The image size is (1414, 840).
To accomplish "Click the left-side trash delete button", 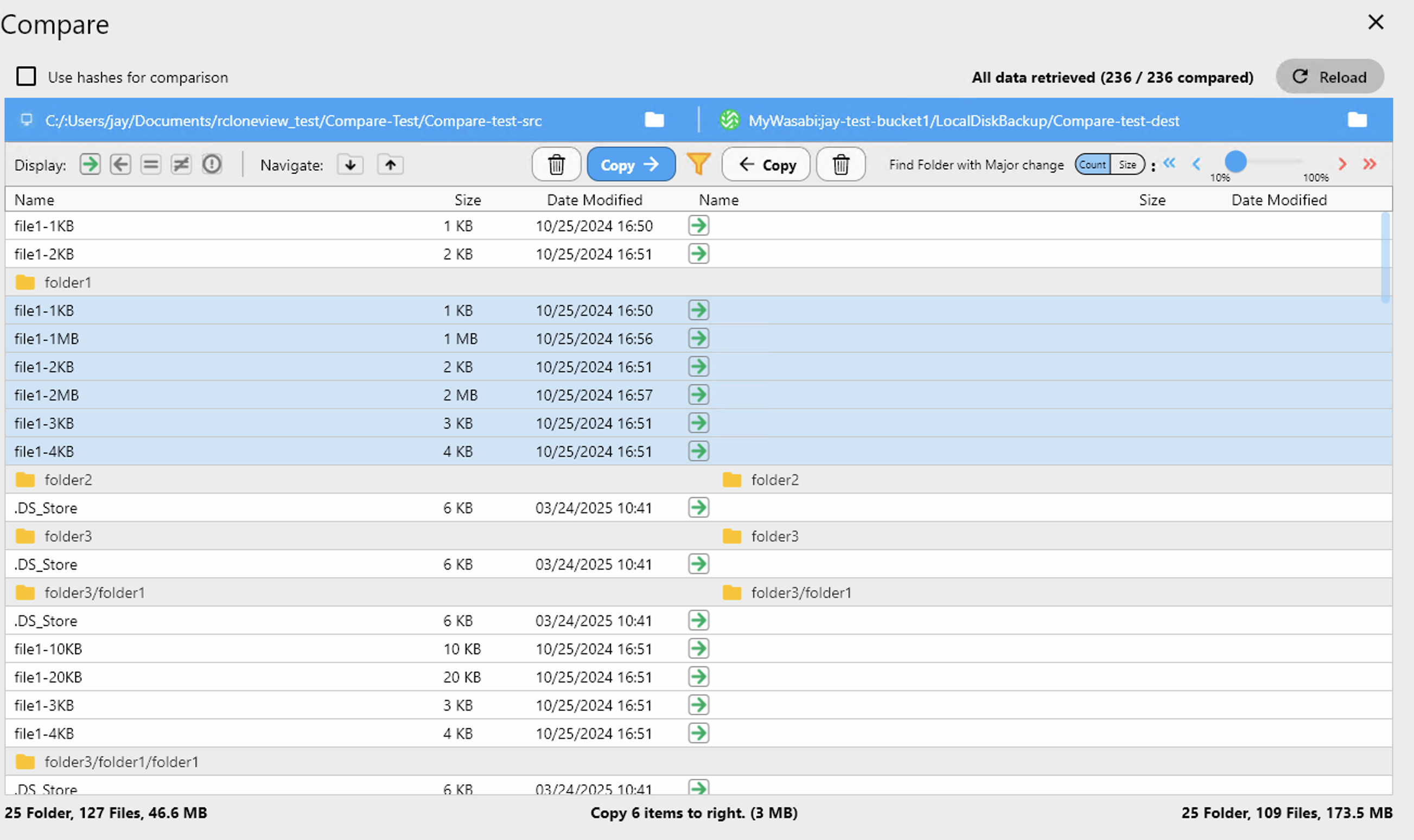I will click(556, 165).
